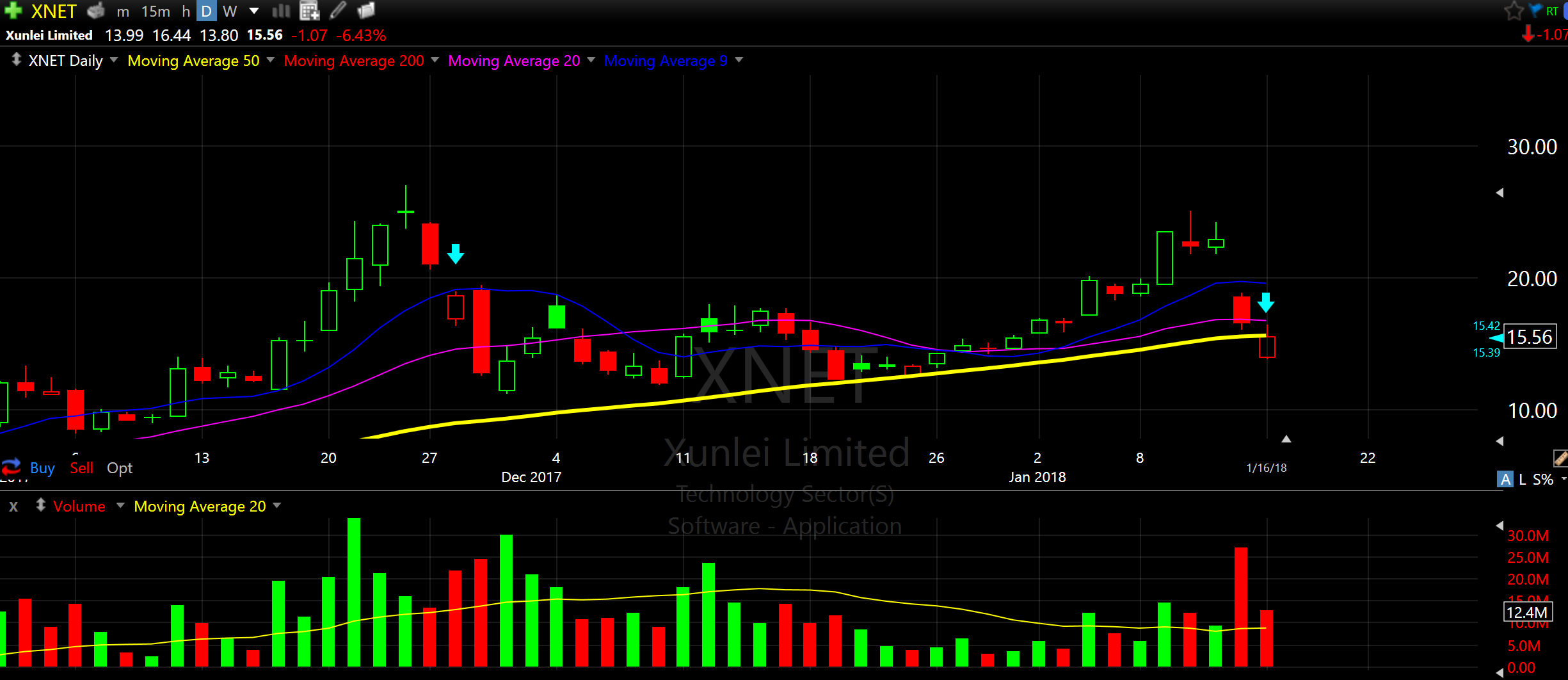The image size is (1568, 680).
Task: Close the Volume pane with the x
Action: click(13, 506)
